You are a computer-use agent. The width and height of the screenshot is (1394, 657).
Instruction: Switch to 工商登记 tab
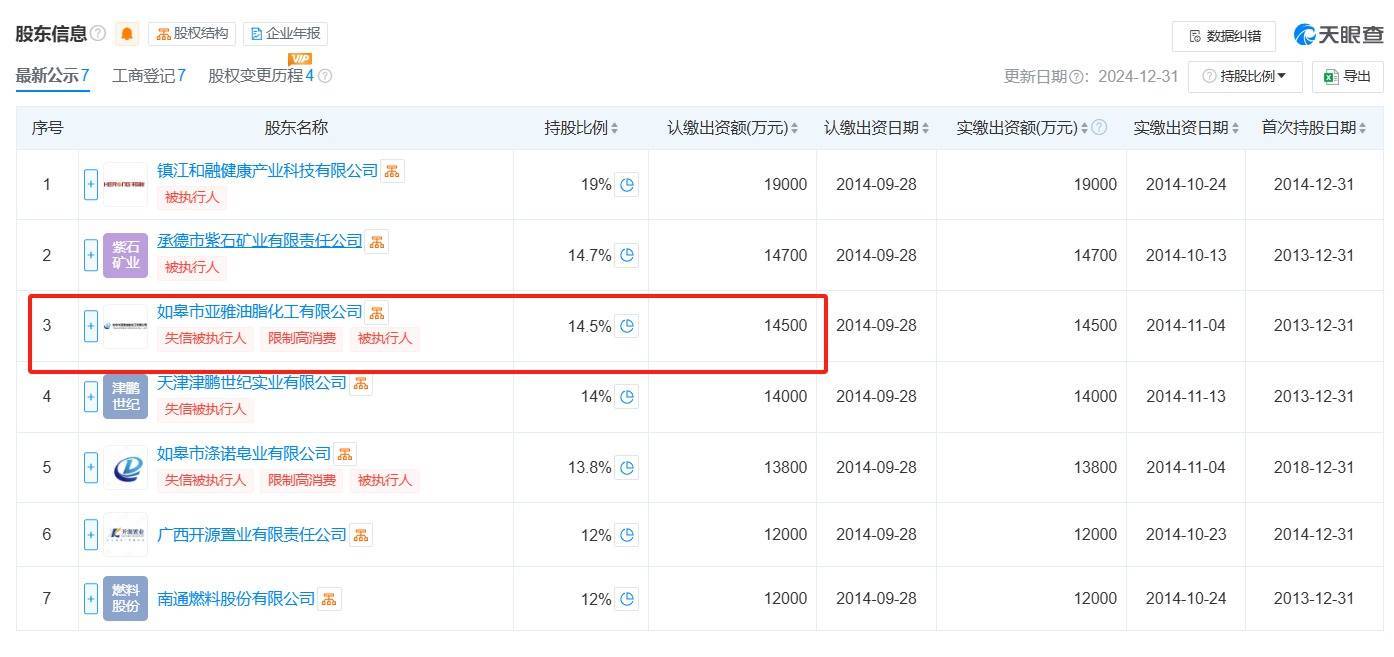click(x=149, y=76)
